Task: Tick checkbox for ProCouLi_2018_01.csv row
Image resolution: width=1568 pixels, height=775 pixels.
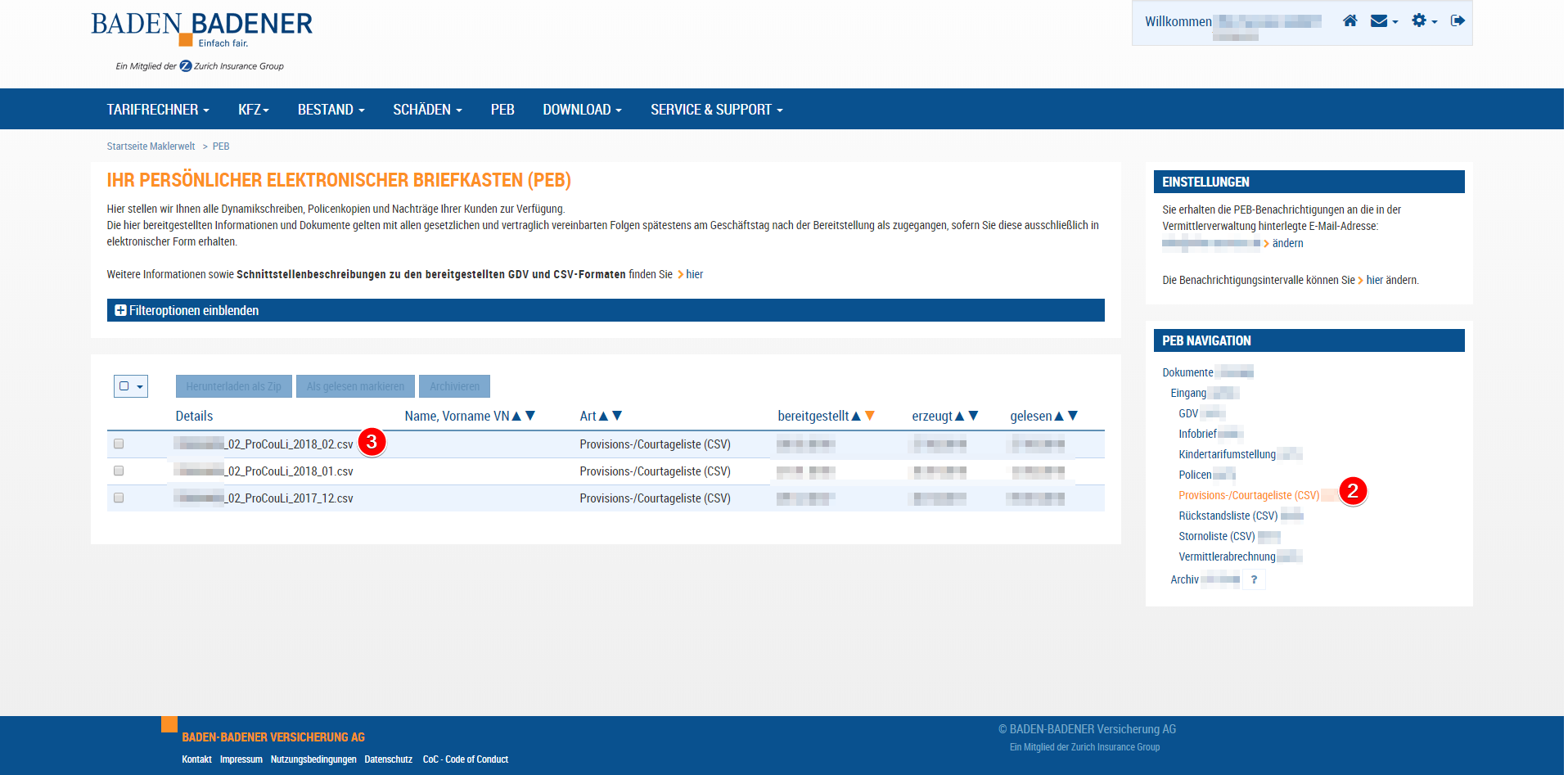Action: coord(119,471)
